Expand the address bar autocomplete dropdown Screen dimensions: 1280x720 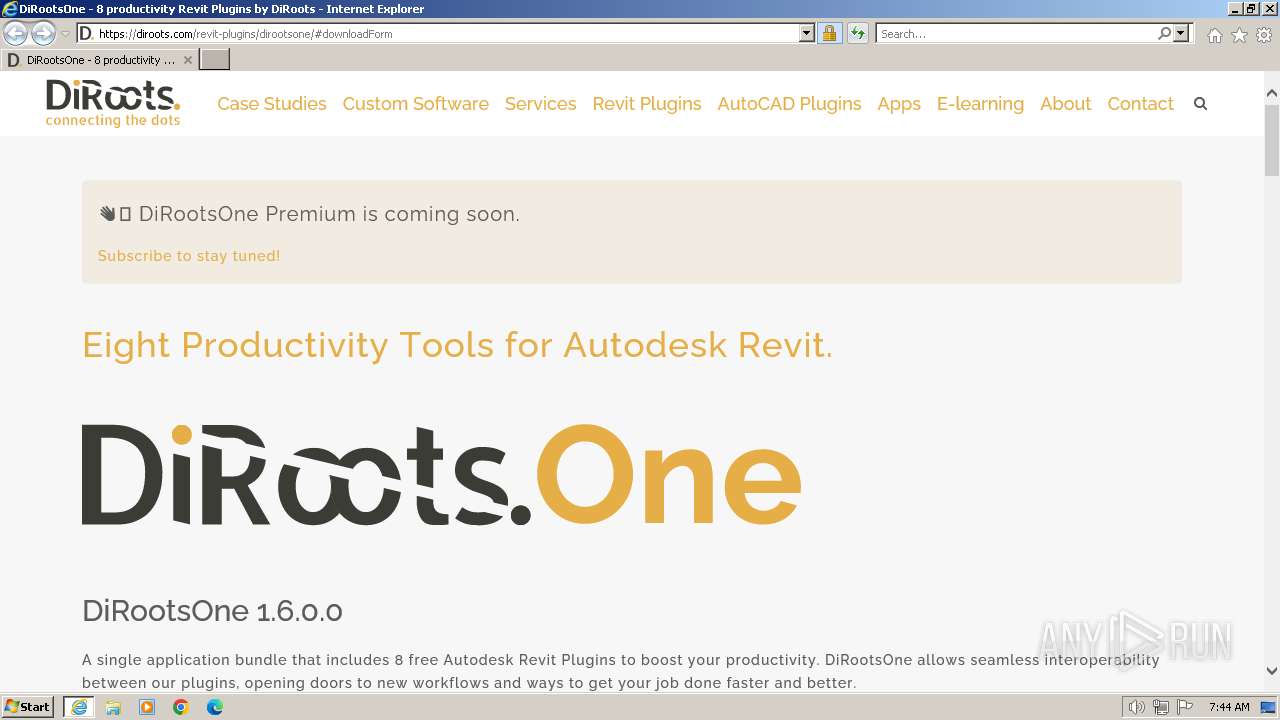pyautogui.click(x=807, y=33)
